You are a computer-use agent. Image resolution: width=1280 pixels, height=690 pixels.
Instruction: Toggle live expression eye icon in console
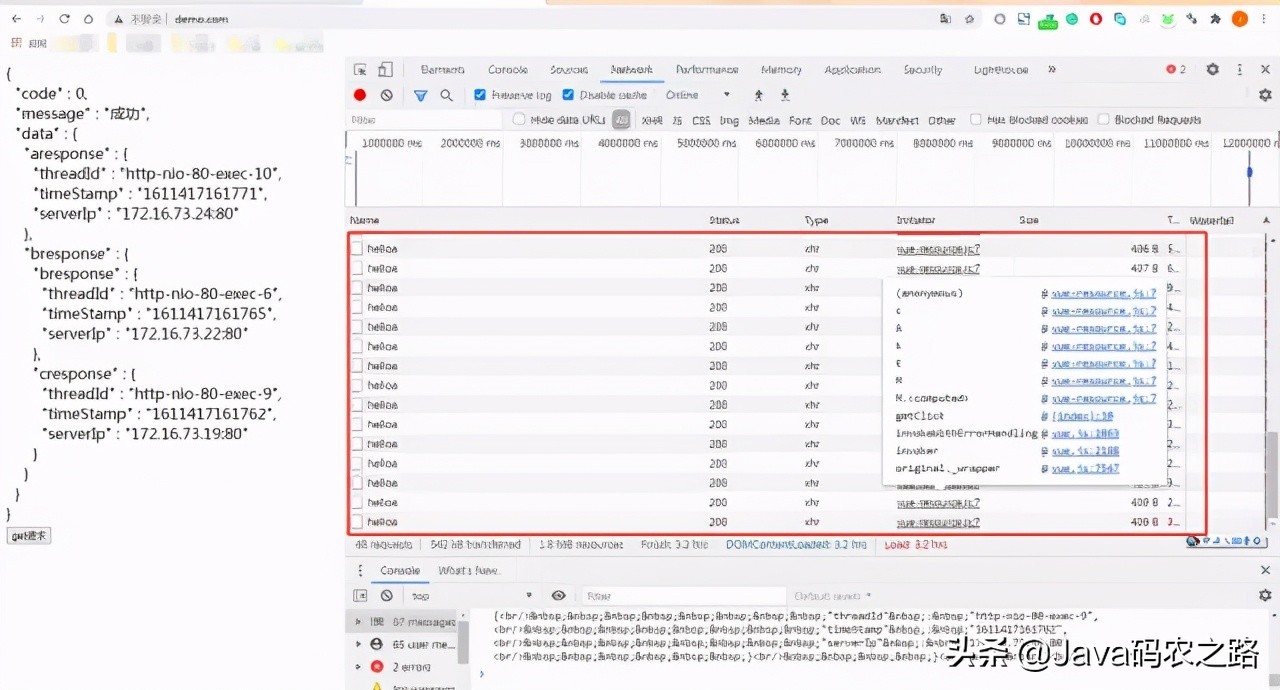click(559, 595)
